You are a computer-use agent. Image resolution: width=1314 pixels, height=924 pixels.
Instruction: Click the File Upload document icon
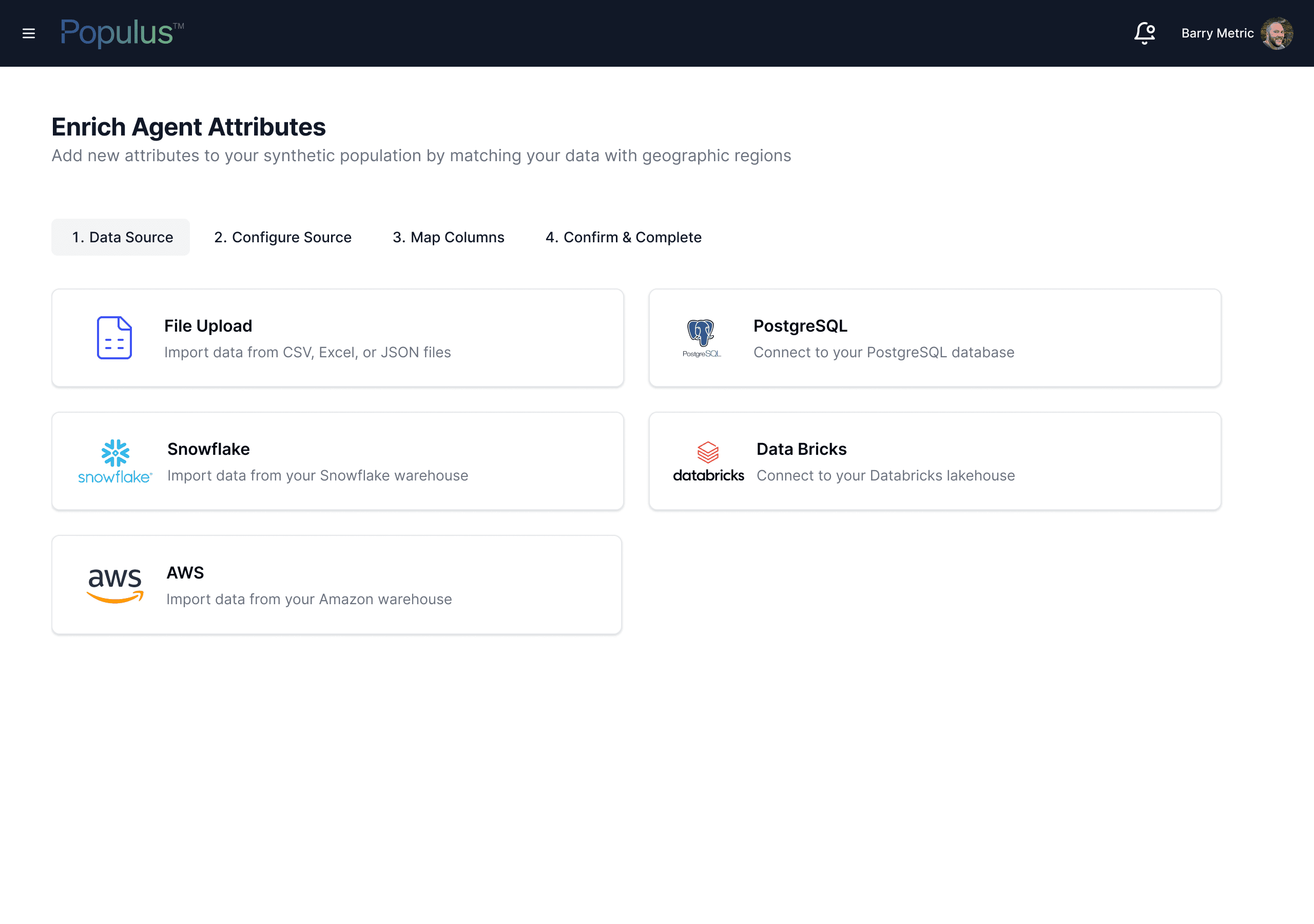pyautogui.click(x=114, y=338)
